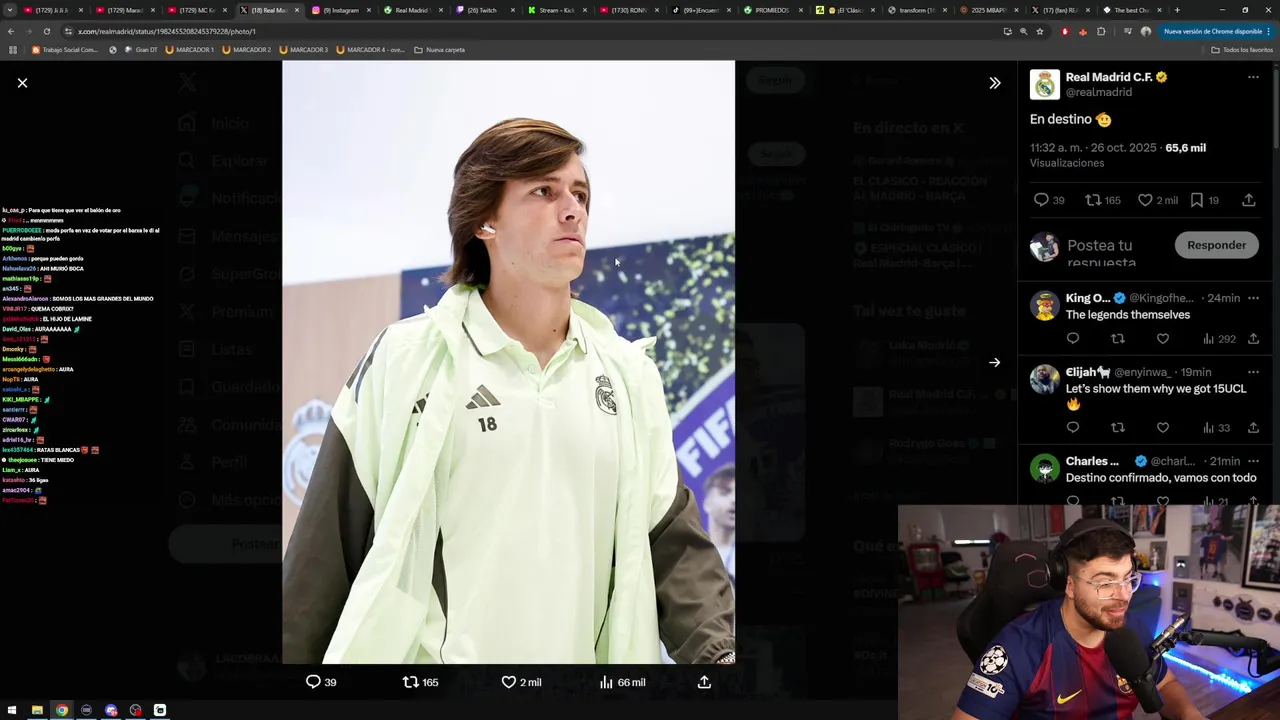Screen dimensions: 1280x720
Task: Share the sidebar post via upload icon
Action: click(x=1248, y=200)
